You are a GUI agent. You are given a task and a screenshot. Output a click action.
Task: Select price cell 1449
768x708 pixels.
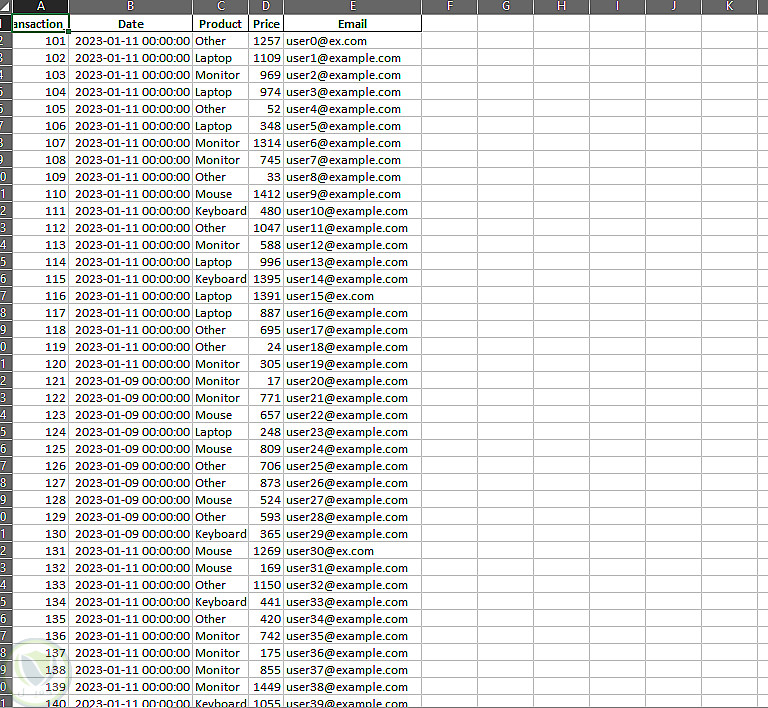266,687
